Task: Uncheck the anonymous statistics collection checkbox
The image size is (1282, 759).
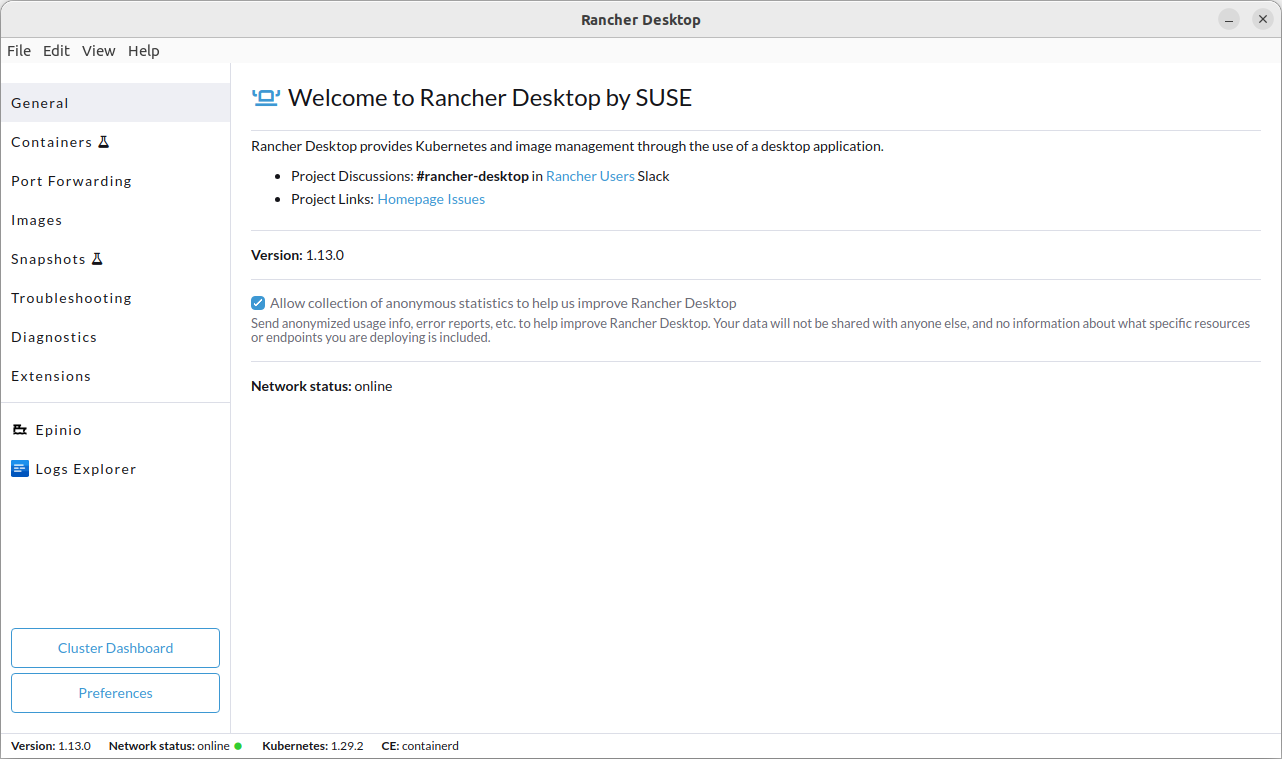Action: [259, 303]
